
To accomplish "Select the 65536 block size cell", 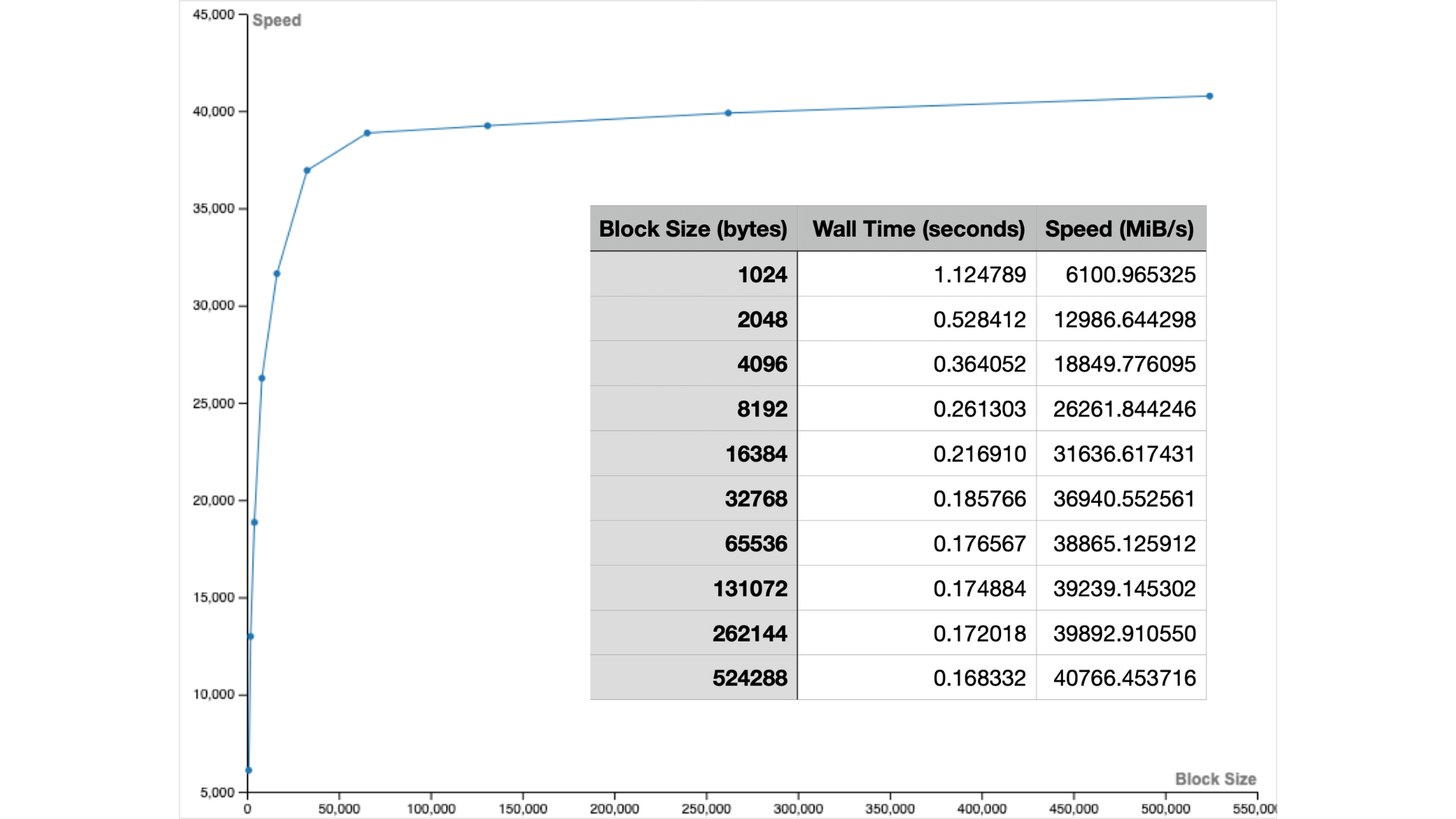I will [755, 544].
